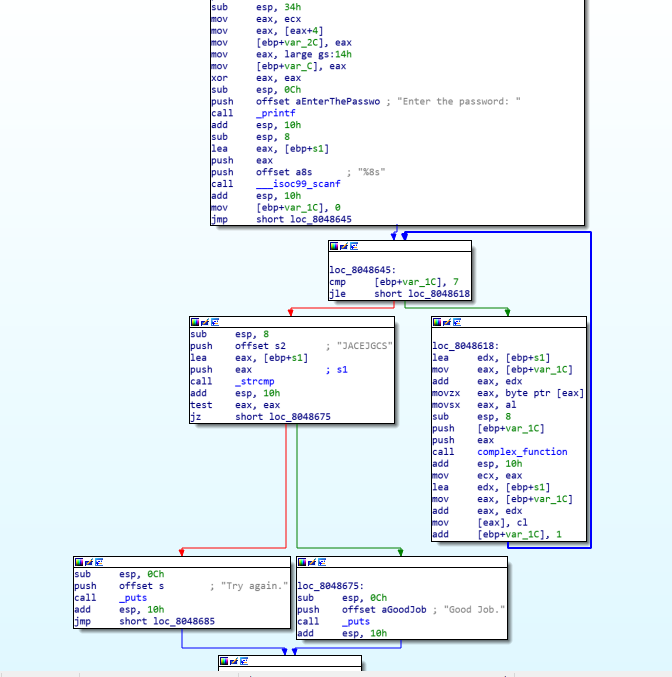Click the loc_8048645: label line
Viewport: 672px width, 677px height.
tap(362, 270)
